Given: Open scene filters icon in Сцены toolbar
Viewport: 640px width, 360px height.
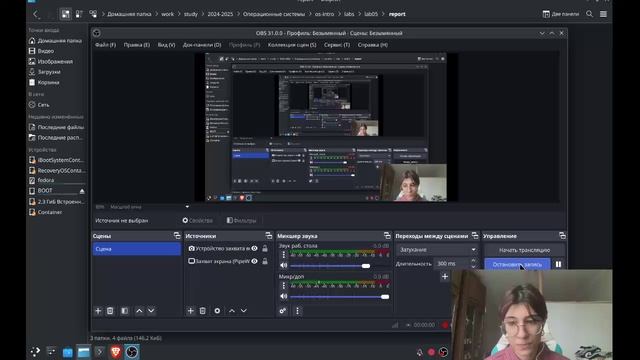Looking at the screenshot, I should click(x=124, y=311).
